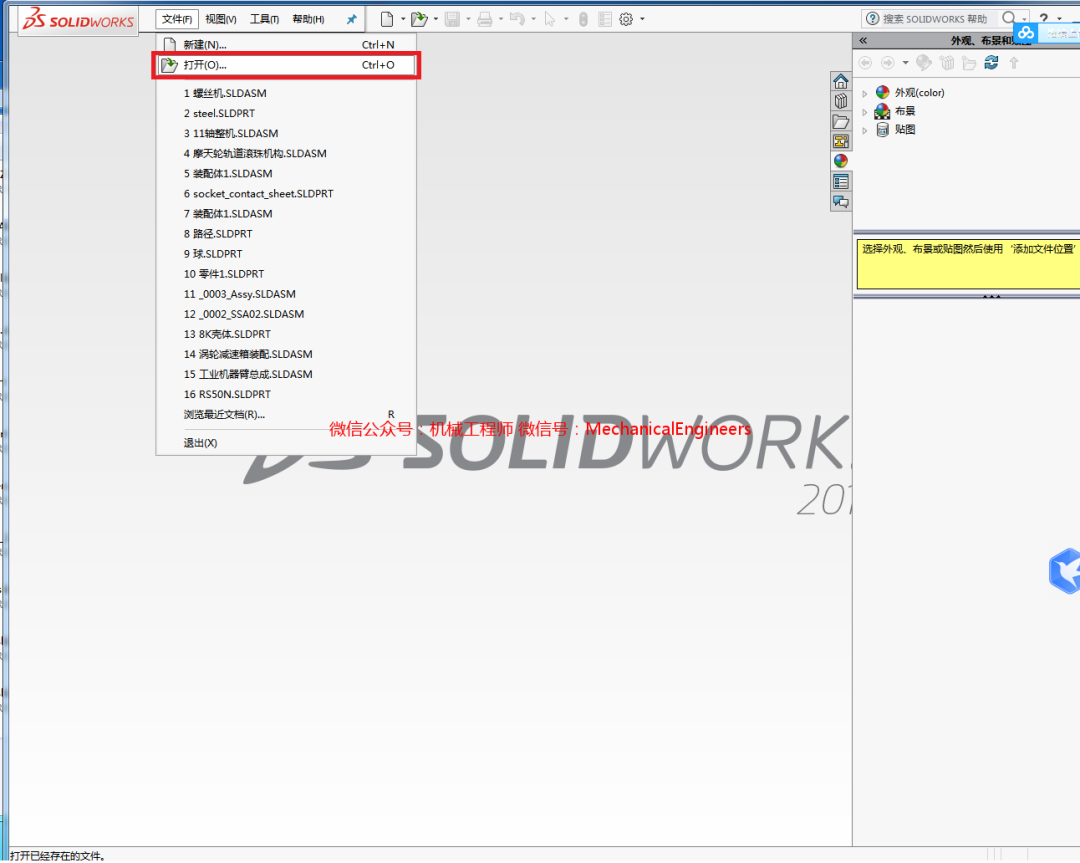Open the Design Library books icon
The width and height of the screenshot is (1080, 863).
click(840, 102)
